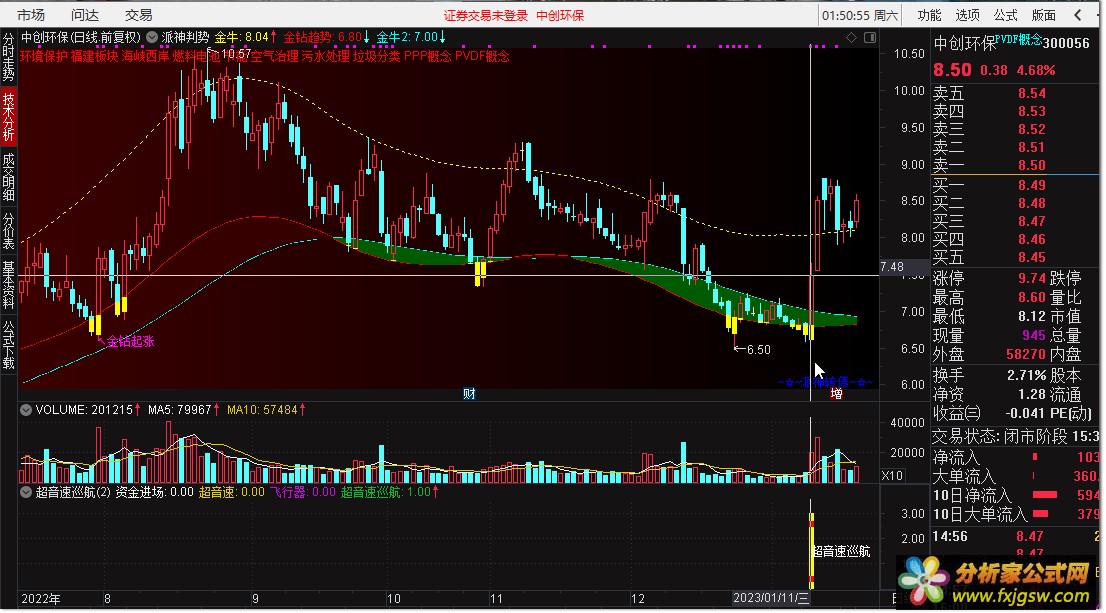The image size is (1106, 613).
Task: Click the left chevron arrow in top bar
Action: (x=1078, y=15)
